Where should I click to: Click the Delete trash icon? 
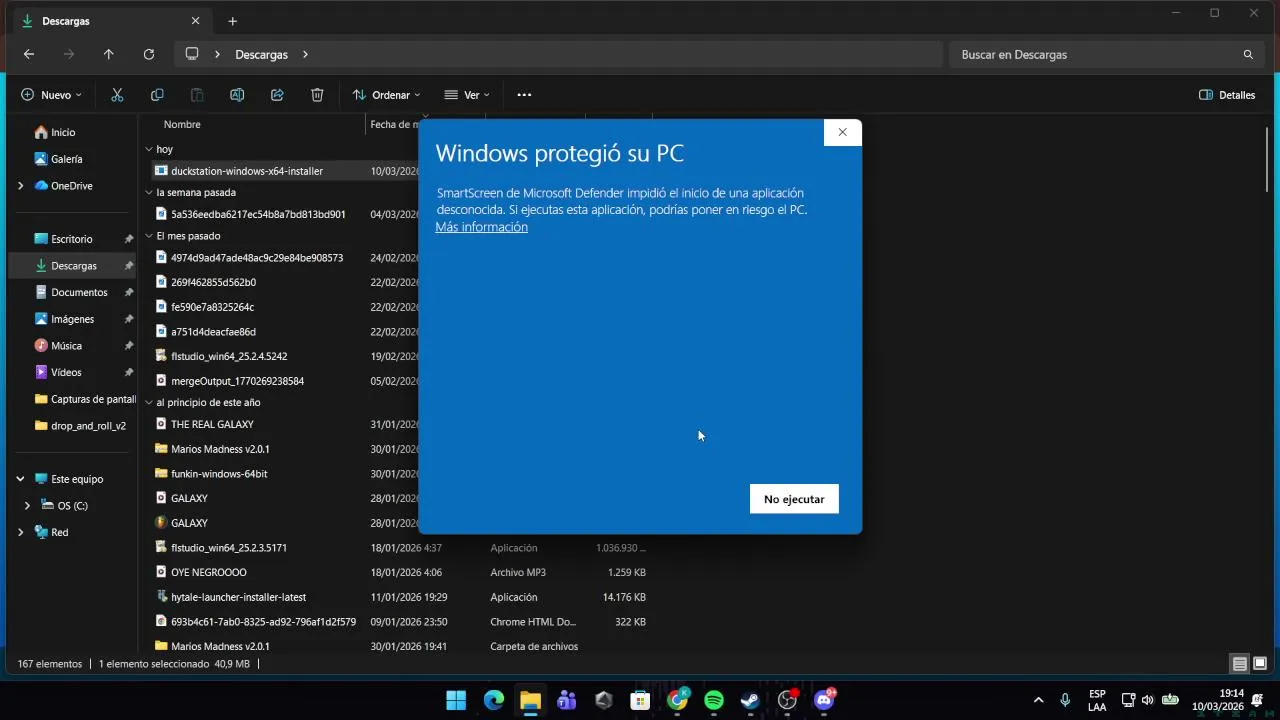(317, 95)
